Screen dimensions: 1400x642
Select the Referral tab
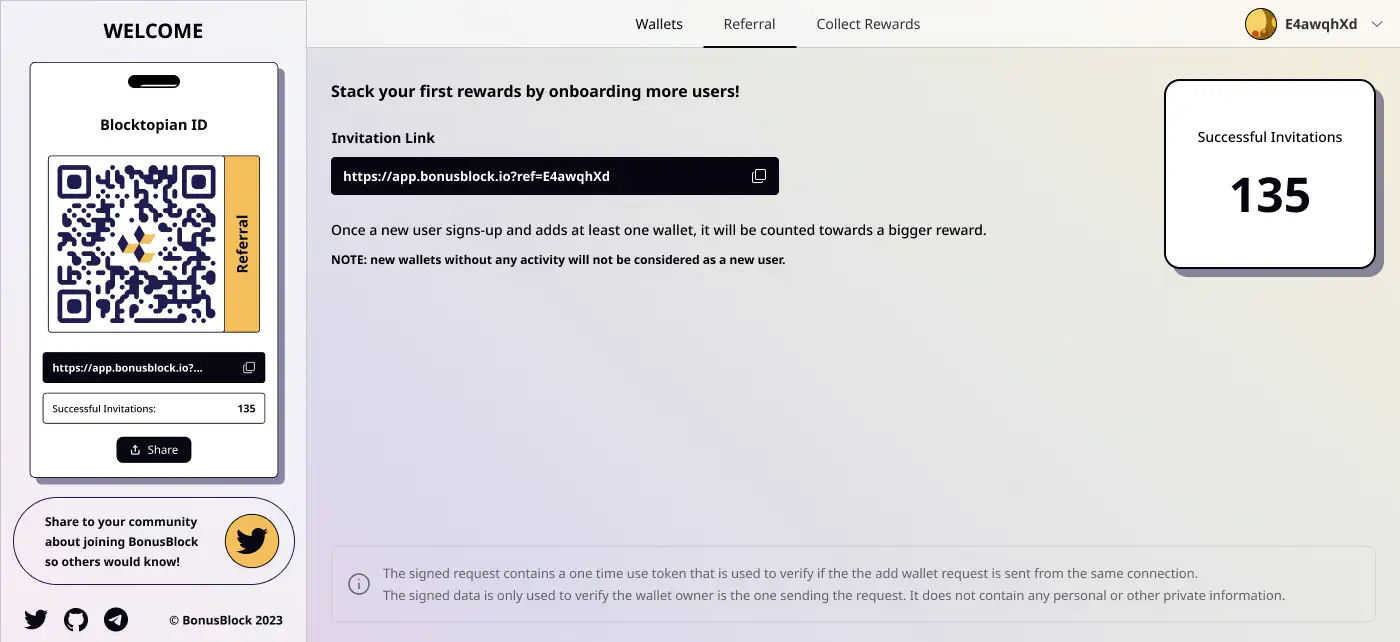[749, 24]
